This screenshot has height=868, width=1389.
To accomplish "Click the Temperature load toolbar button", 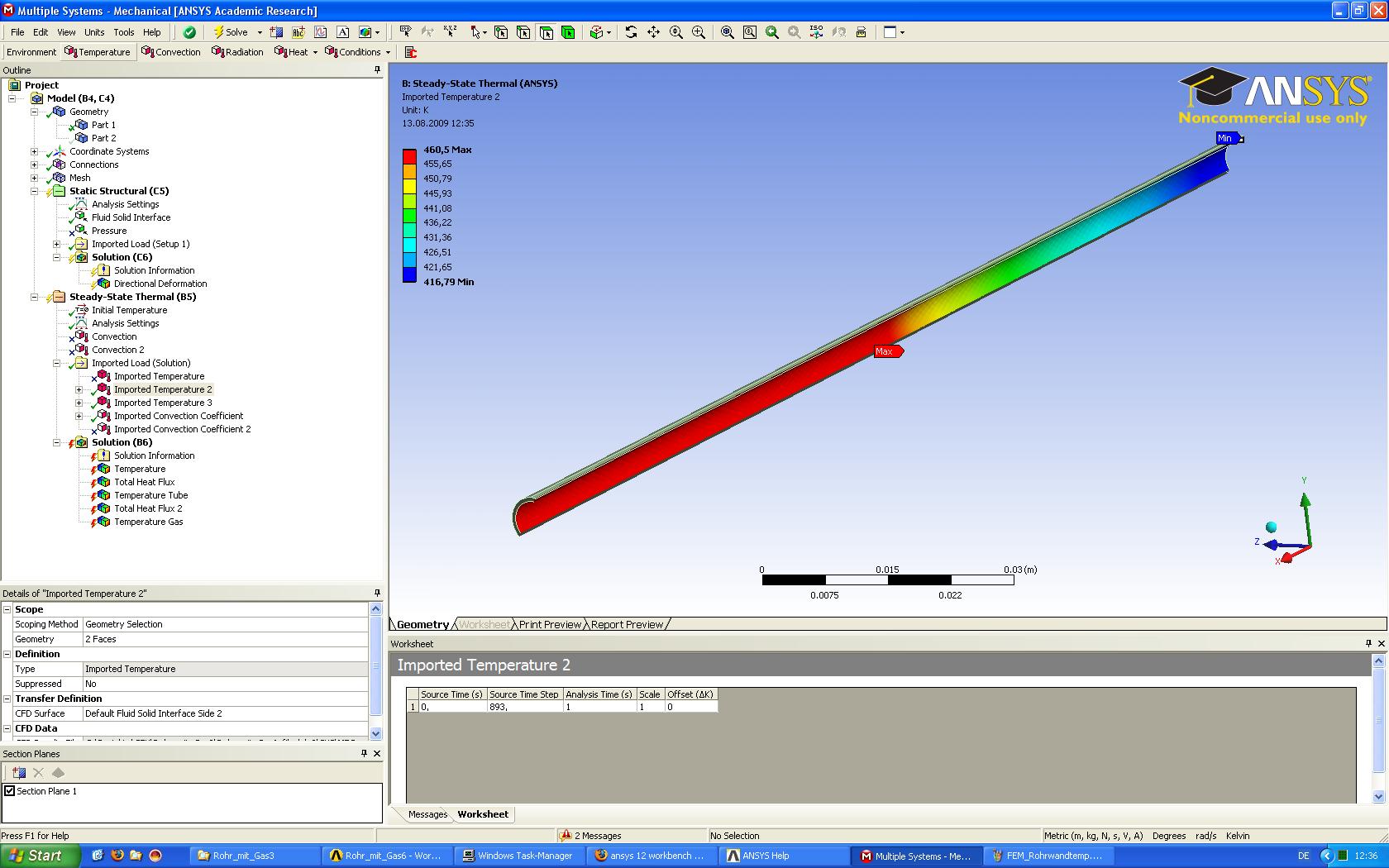I will pos(98,52).
